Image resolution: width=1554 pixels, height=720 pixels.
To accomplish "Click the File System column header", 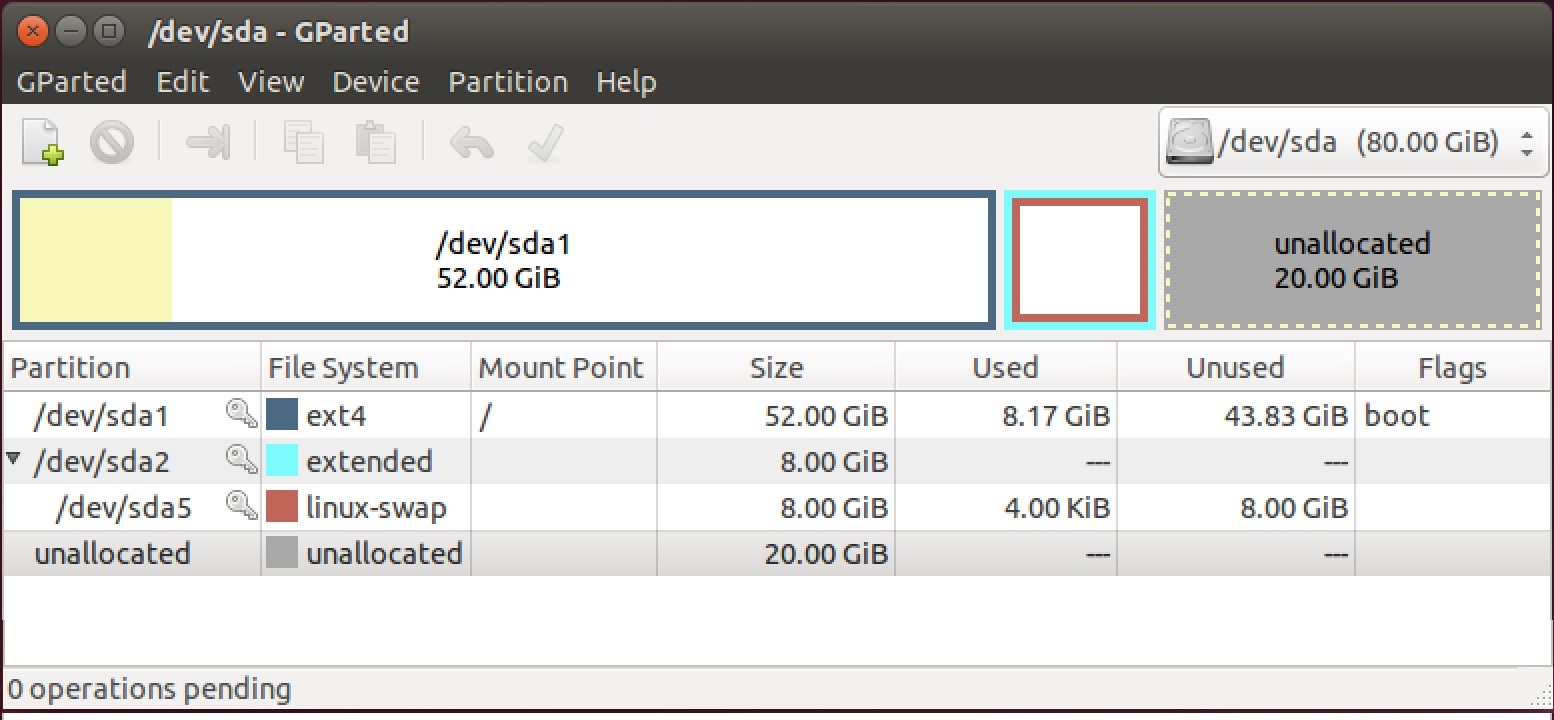I will coord(366,367).
